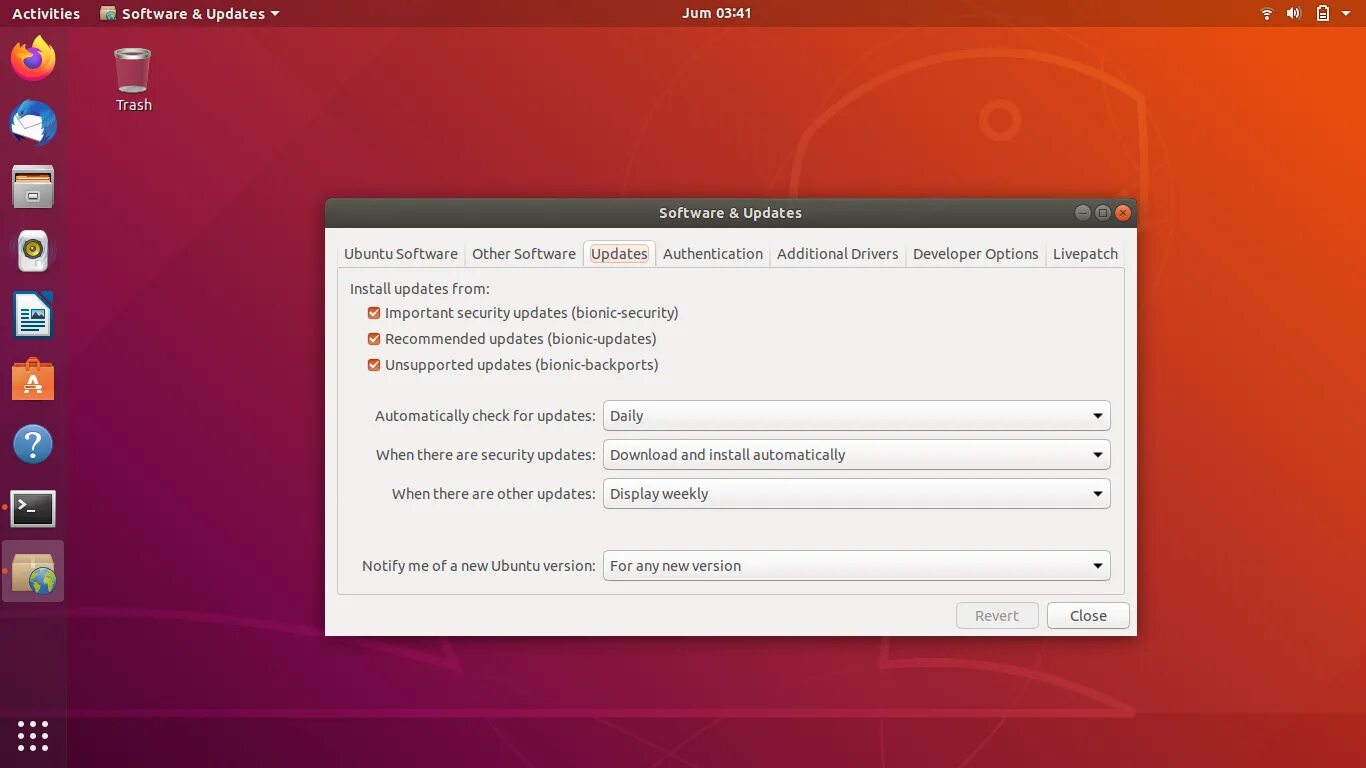Screen dimensions: 1366x768
Task: Open the Authentication tab
Action: pyautogui.click(x=713, y=254)
